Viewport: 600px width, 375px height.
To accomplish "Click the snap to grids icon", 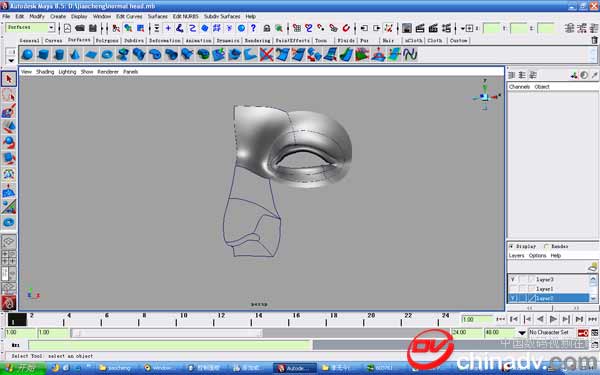I will coord(297,28).
